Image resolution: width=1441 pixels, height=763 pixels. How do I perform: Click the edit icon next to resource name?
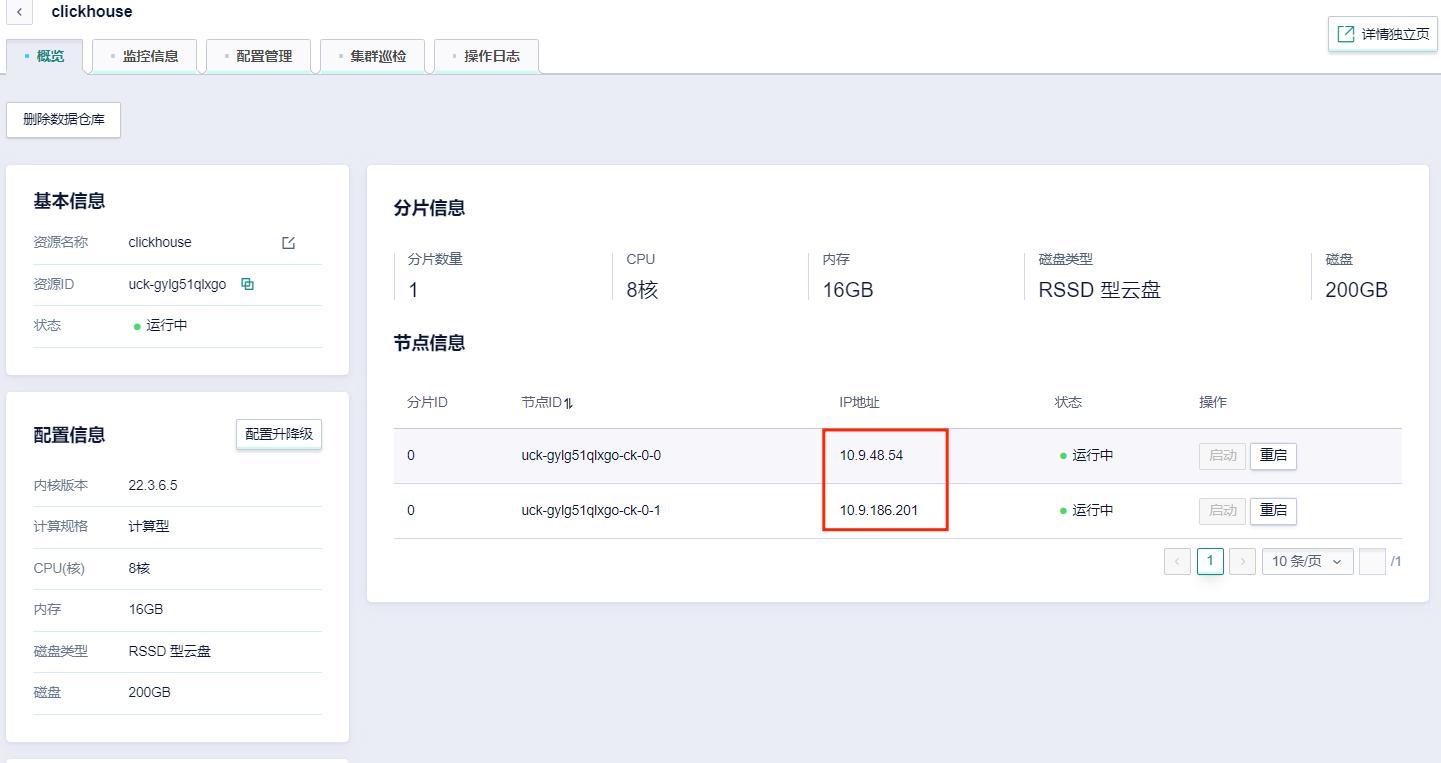click(x=289, y=243)
